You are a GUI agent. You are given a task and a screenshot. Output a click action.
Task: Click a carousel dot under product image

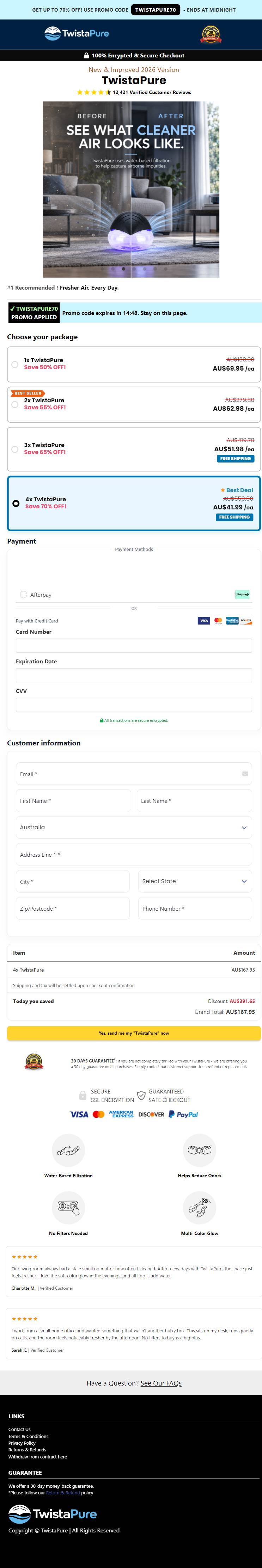124,268
